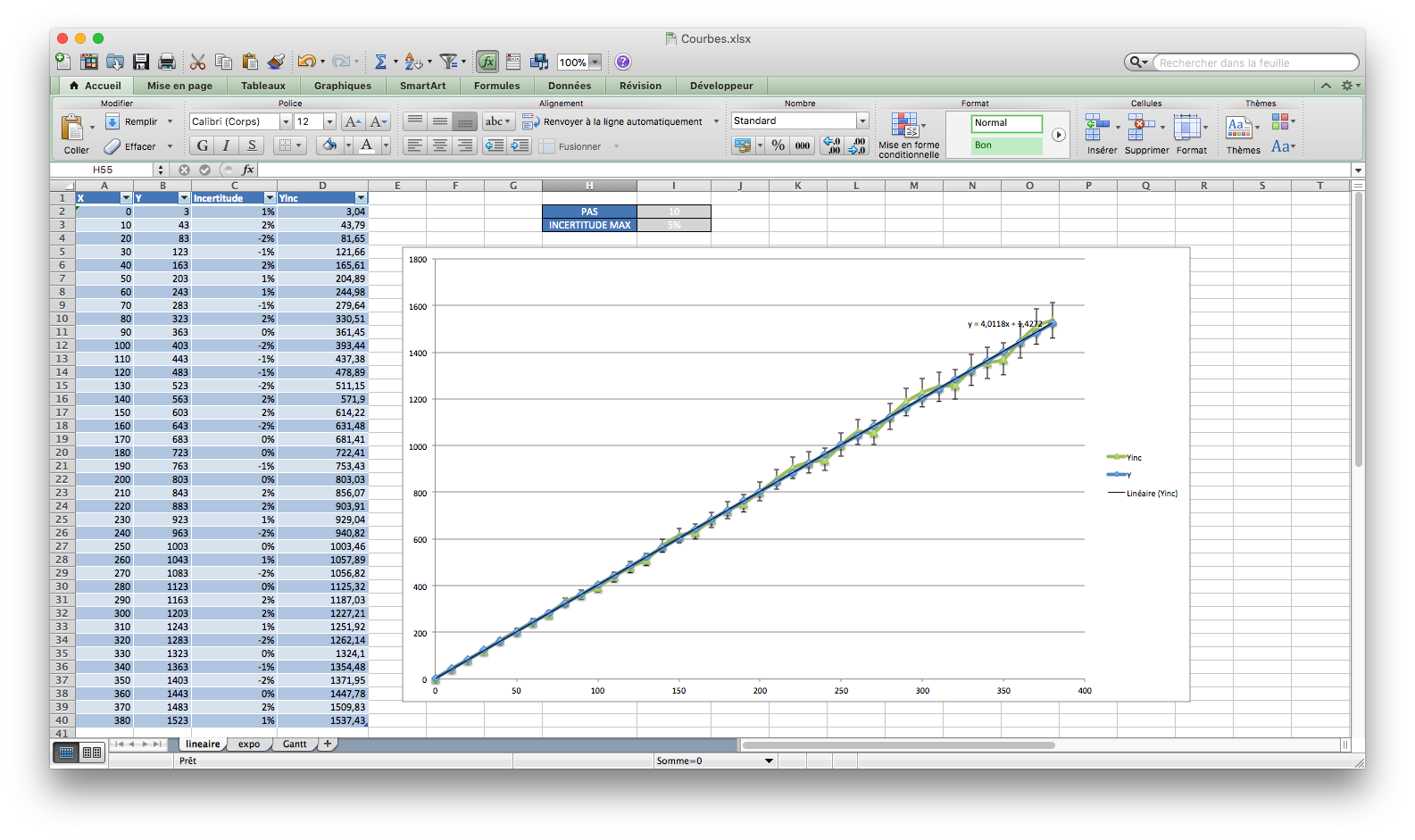Click the fill color paint bucket
This screenshot has height=840, width=1415.
tap(329, 146)
